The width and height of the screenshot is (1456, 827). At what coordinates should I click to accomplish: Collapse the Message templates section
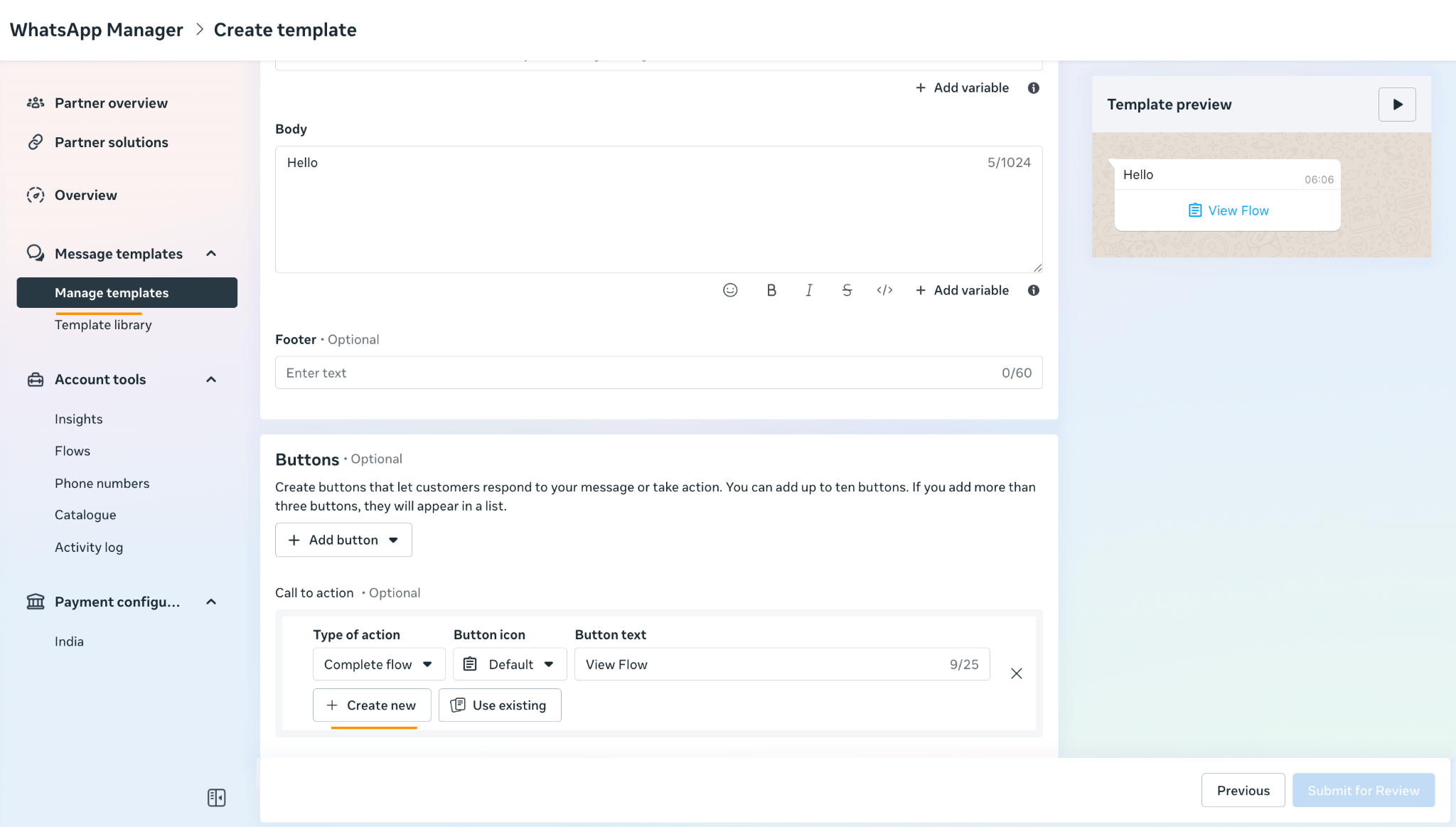pos(211,254)
